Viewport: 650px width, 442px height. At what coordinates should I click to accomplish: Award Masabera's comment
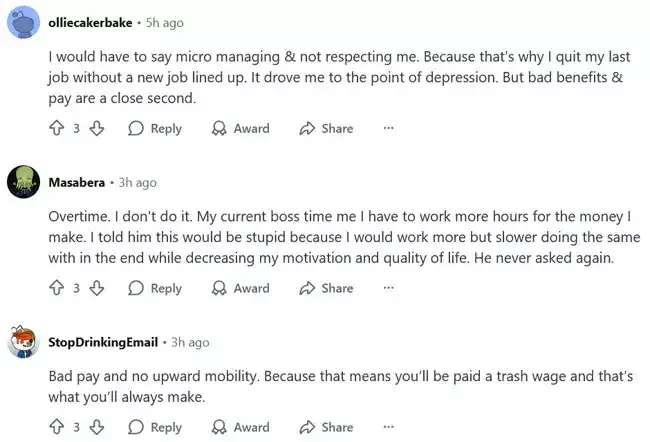240,288
